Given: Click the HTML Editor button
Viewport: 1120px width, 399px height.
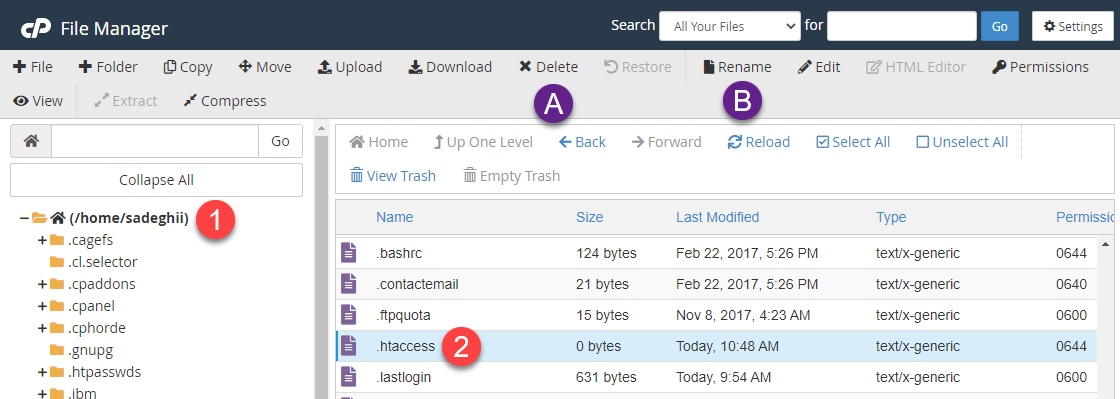Looking at the screenshot, I should coord(916,67).
